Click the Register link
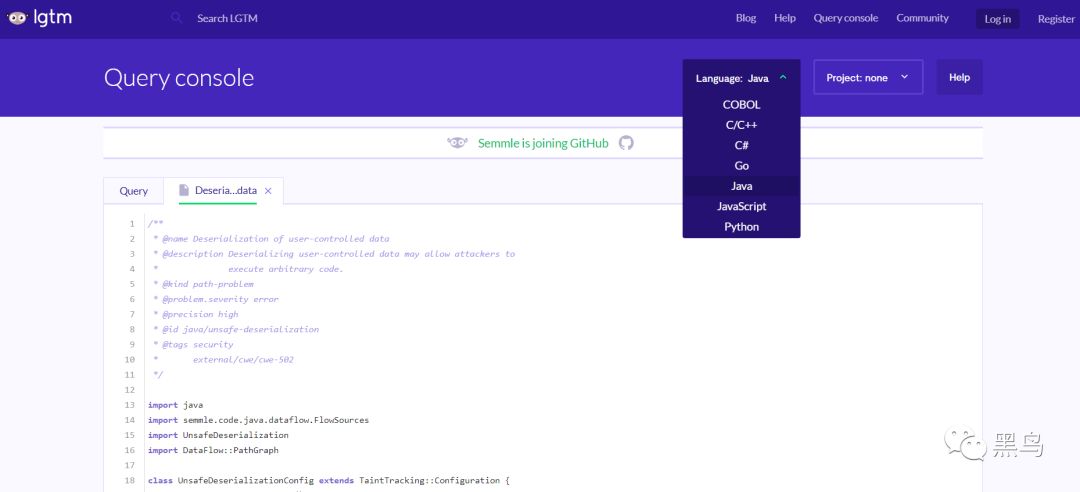 coord(1056,19)
